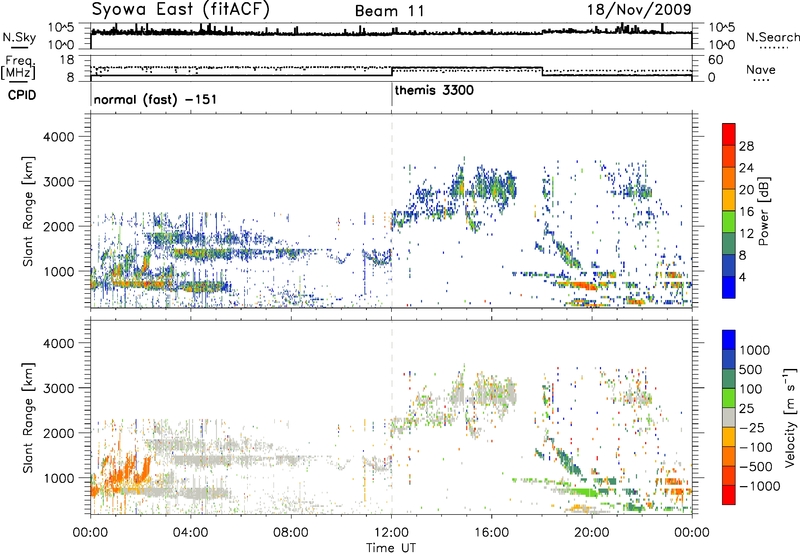Click the '04:00' time axis tick label
The image size is (800, 554).
pyautogui.click(x=190, y=533)
